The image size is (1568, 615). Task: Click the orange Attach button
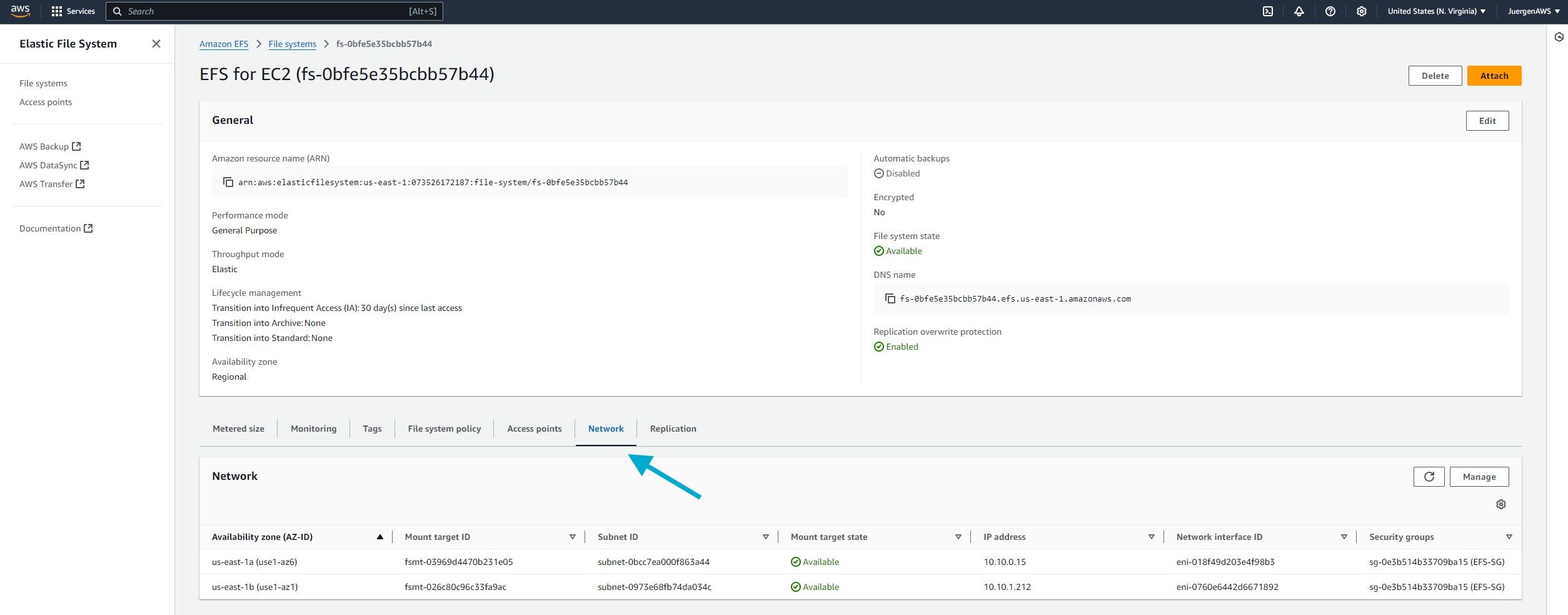tap(1494, 76)
